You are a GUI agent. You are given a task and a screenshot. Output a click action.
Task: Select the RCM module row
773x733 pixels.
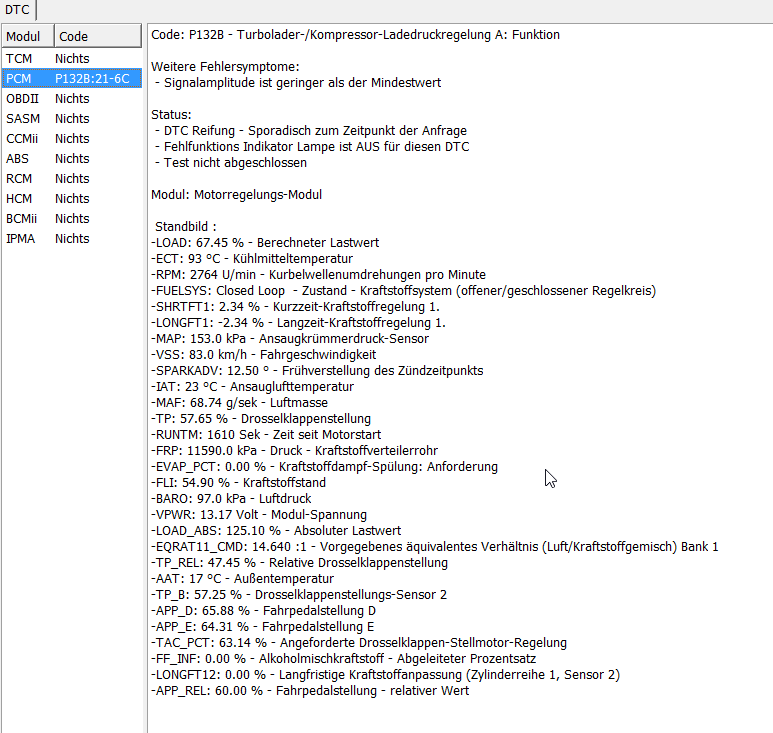click(x=19, y=179)
